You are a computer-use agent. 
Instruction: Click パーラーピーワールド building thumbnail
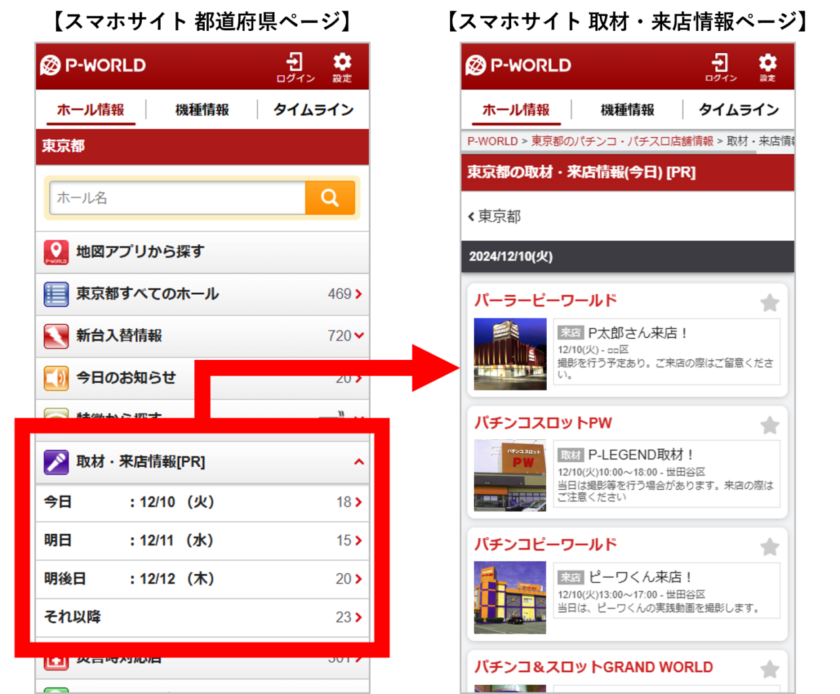click(510, 354)
